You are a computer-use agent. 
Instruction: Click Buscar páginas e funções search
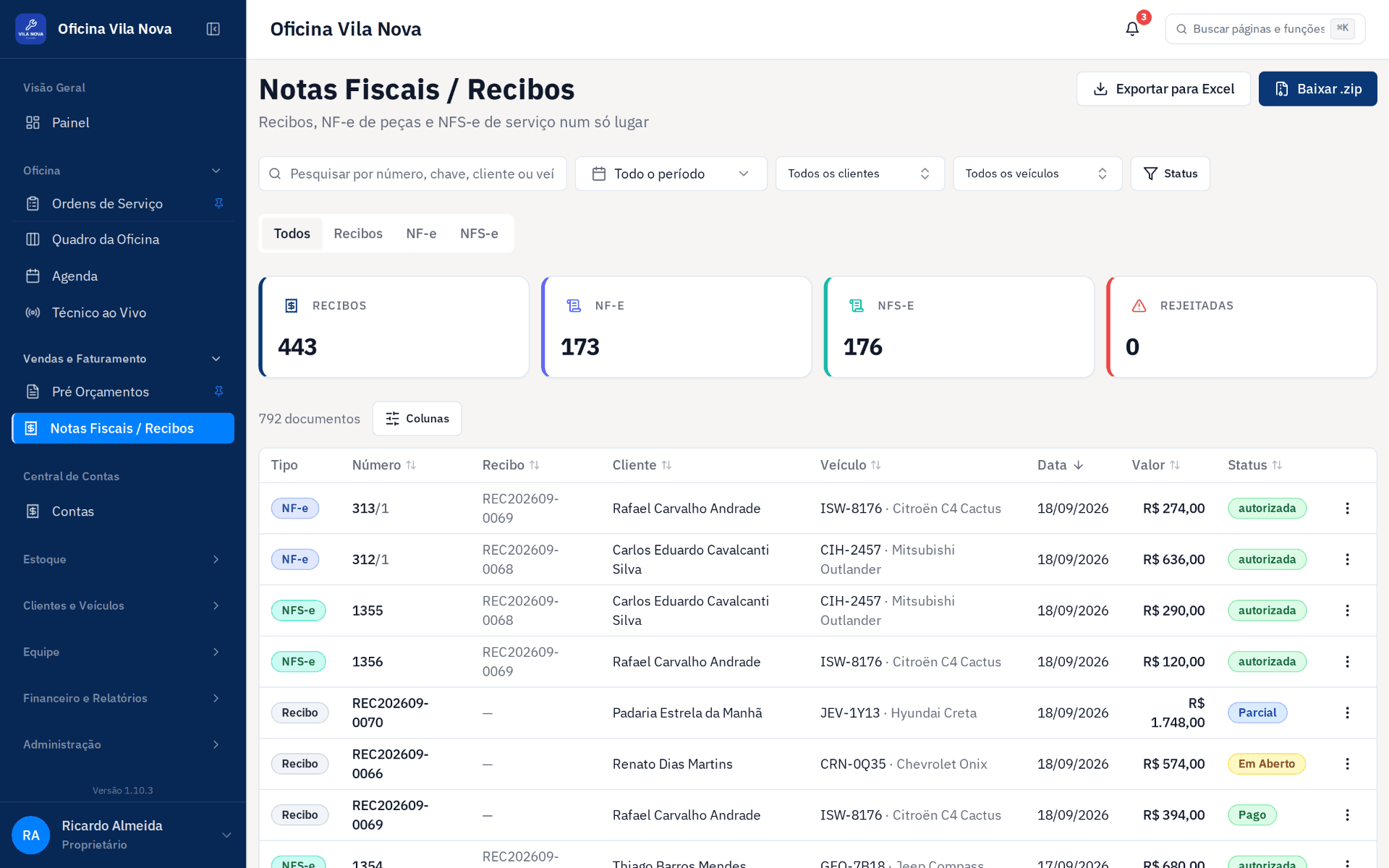(x=1265, y=29)
